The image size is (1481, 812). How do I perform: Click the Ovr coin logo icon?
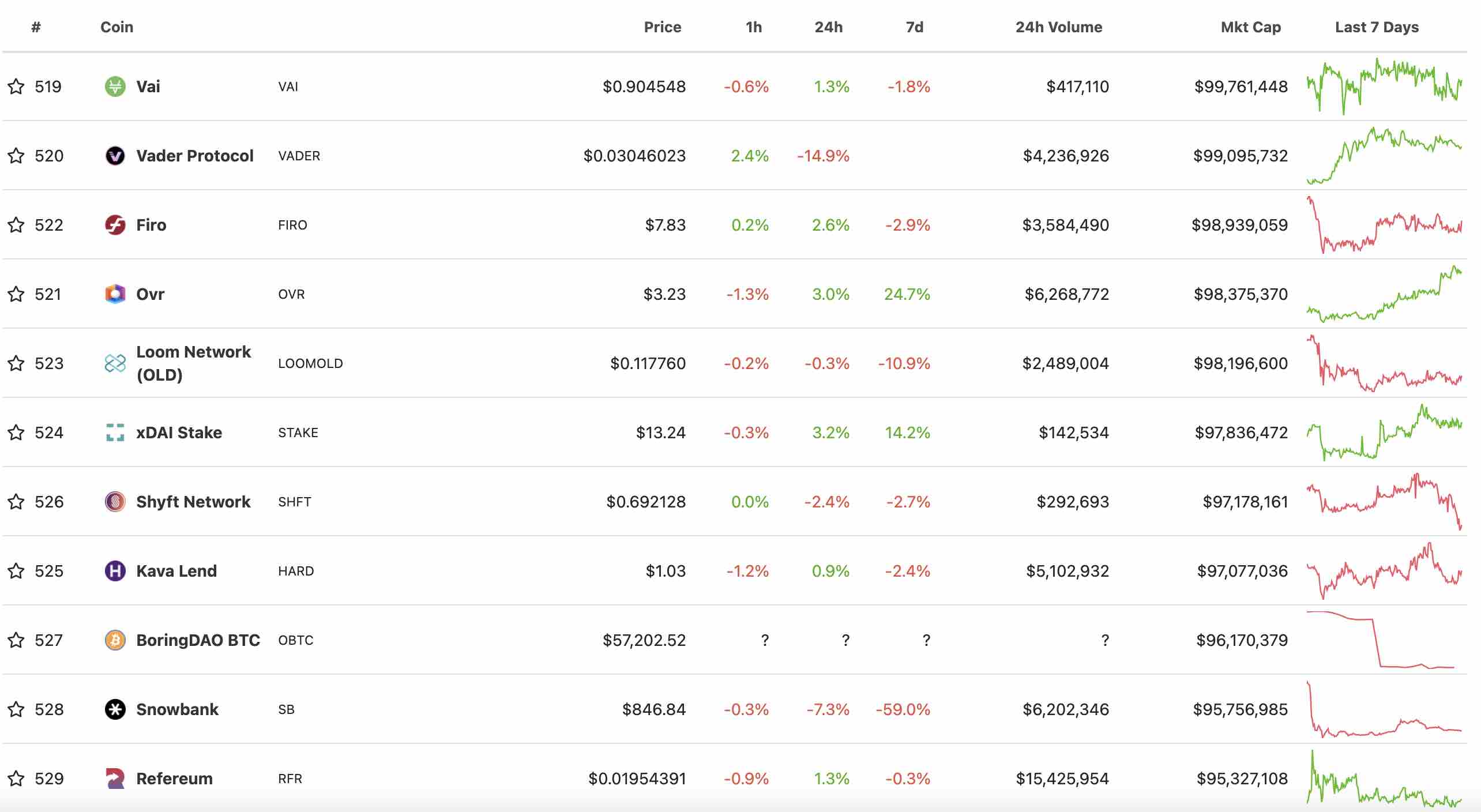click(x=115, y=294)
